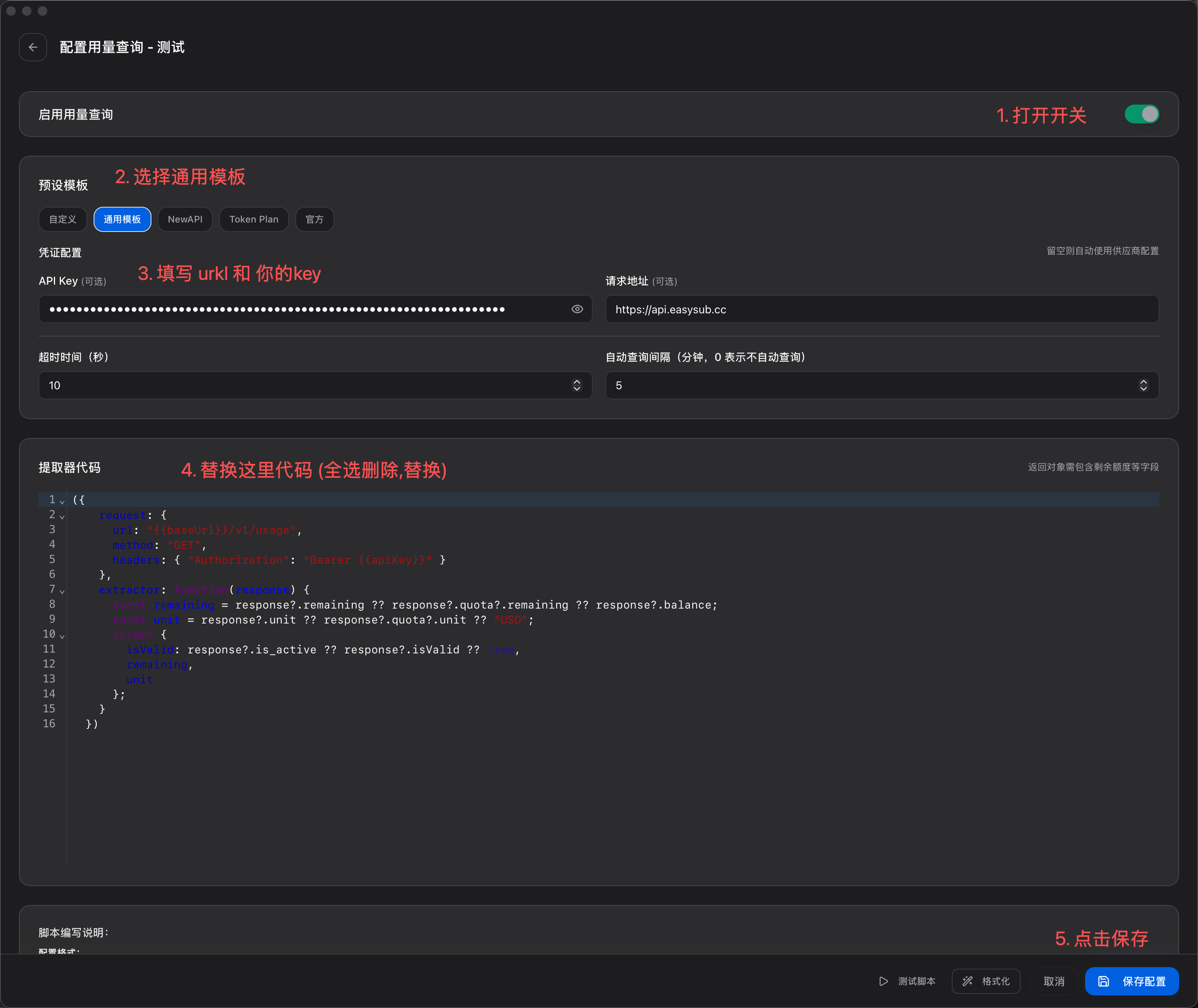Image resolution: width=1198 pixels, height=1008 pixels.
Task: Click the 返回对象需包含剩余额度等字段 hint
Action: coord(1093,467)
